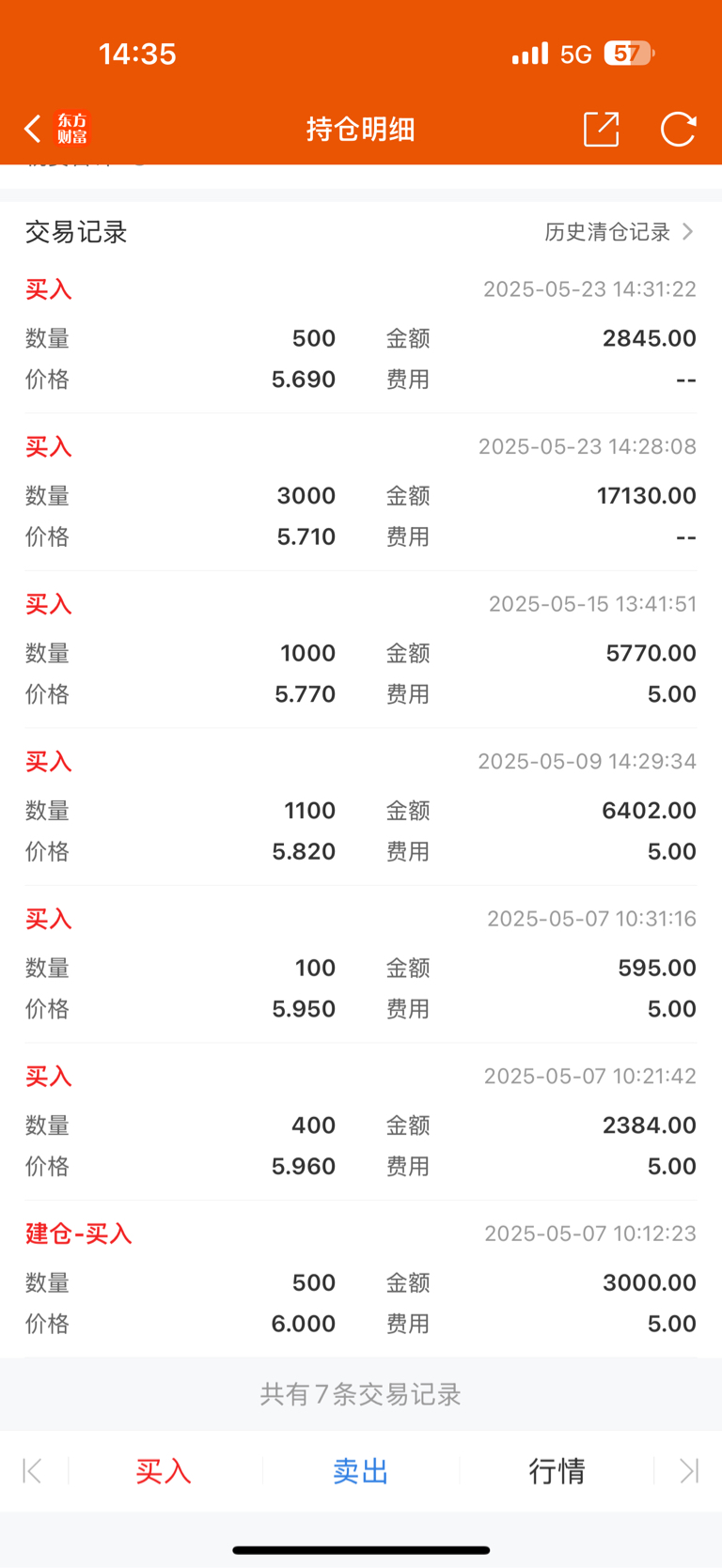Tap the 持仓明细 page title
The height and width of the screenshot is (1568, 722).
[x=361, y=129]
